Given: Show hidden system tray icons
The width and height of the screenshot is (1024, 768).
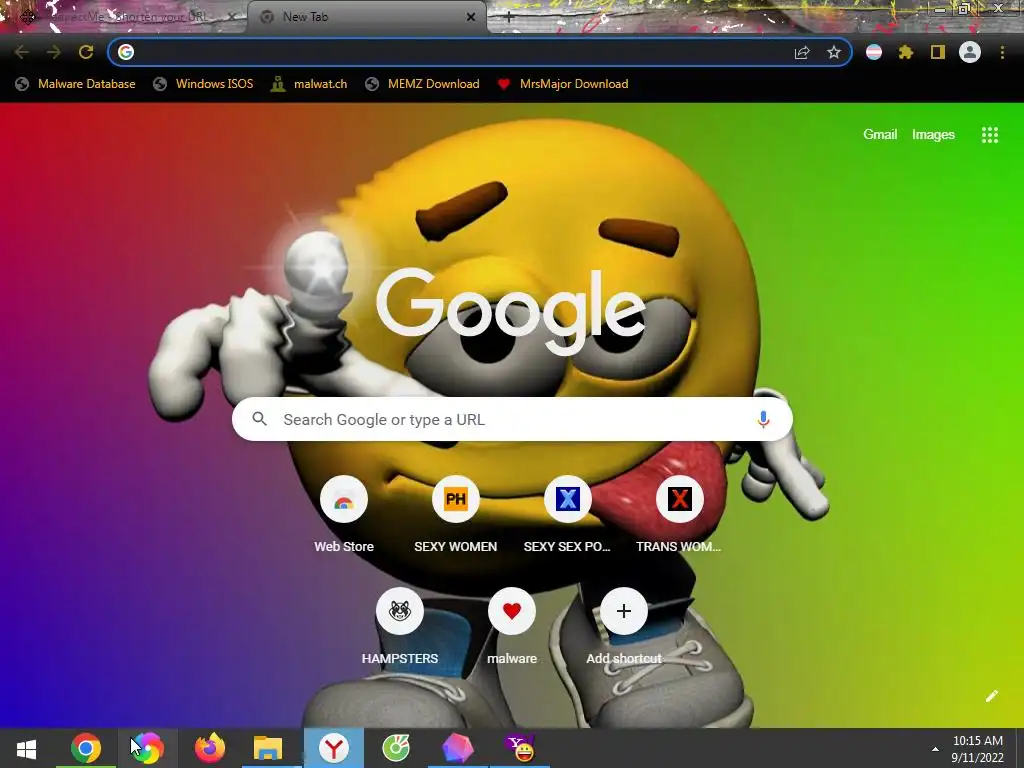Looking at the screenshot, I should tap(935, 749).
